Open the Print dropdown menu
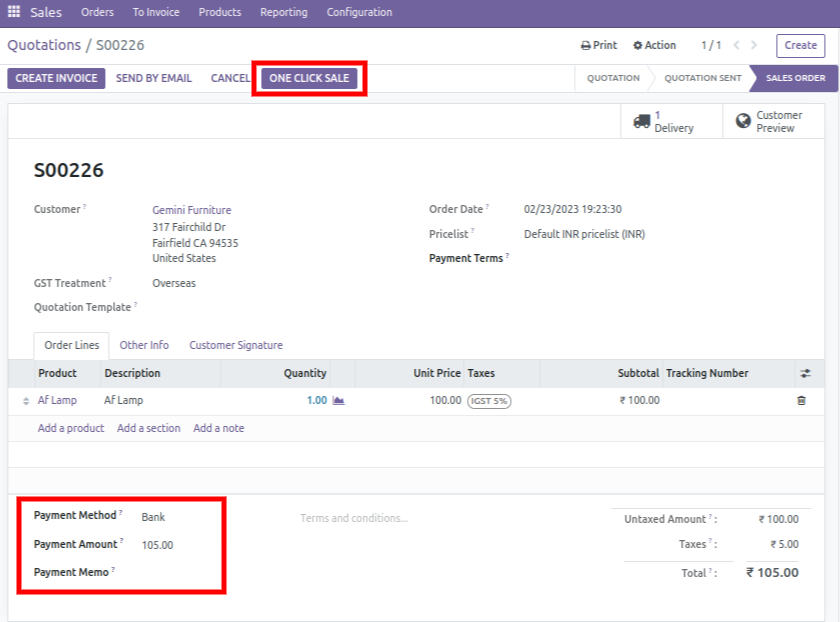The height and width of the screenshot is (622, 840). [x=599, y=45]
